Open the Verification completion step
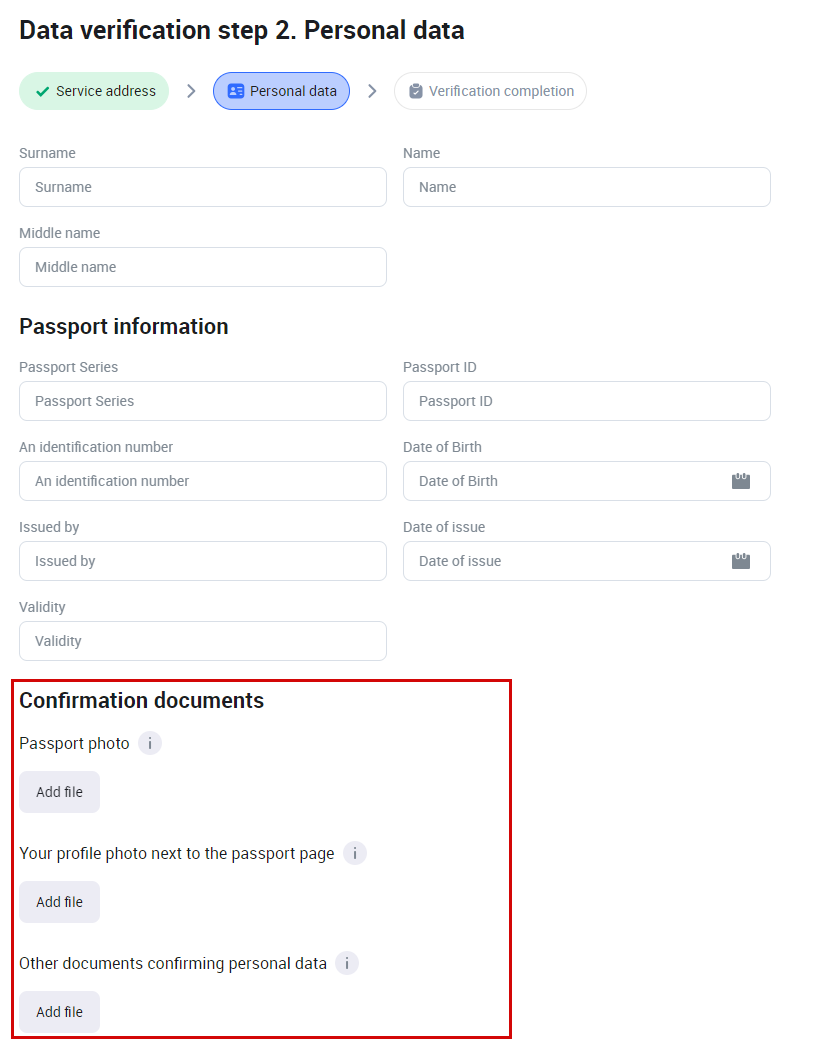Viewport: 829px width, 1051px height. [490, 91]
